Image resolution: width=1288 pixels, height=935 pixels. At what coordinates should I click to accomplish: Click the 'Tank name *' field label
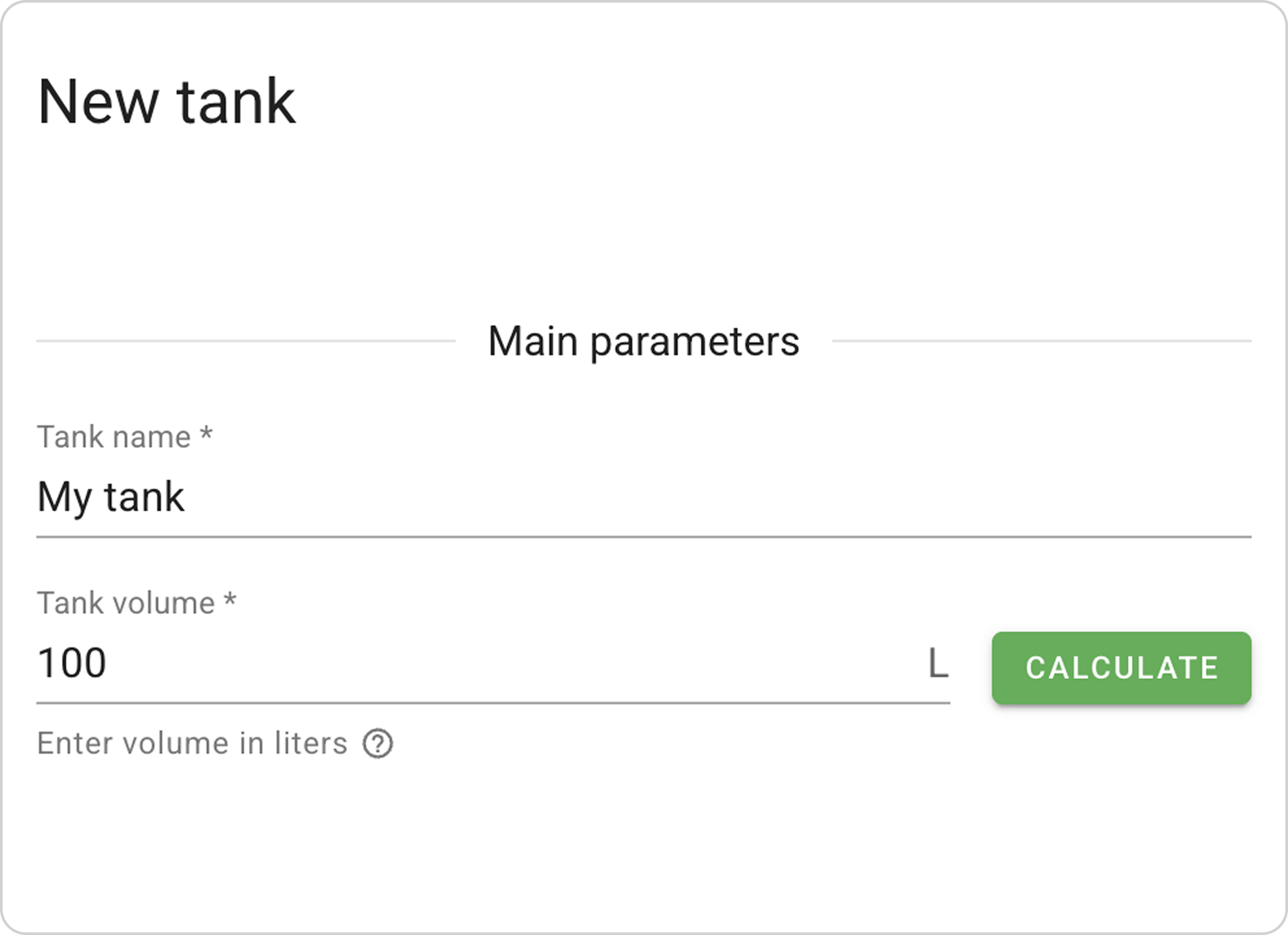click(x=114, y=437)
